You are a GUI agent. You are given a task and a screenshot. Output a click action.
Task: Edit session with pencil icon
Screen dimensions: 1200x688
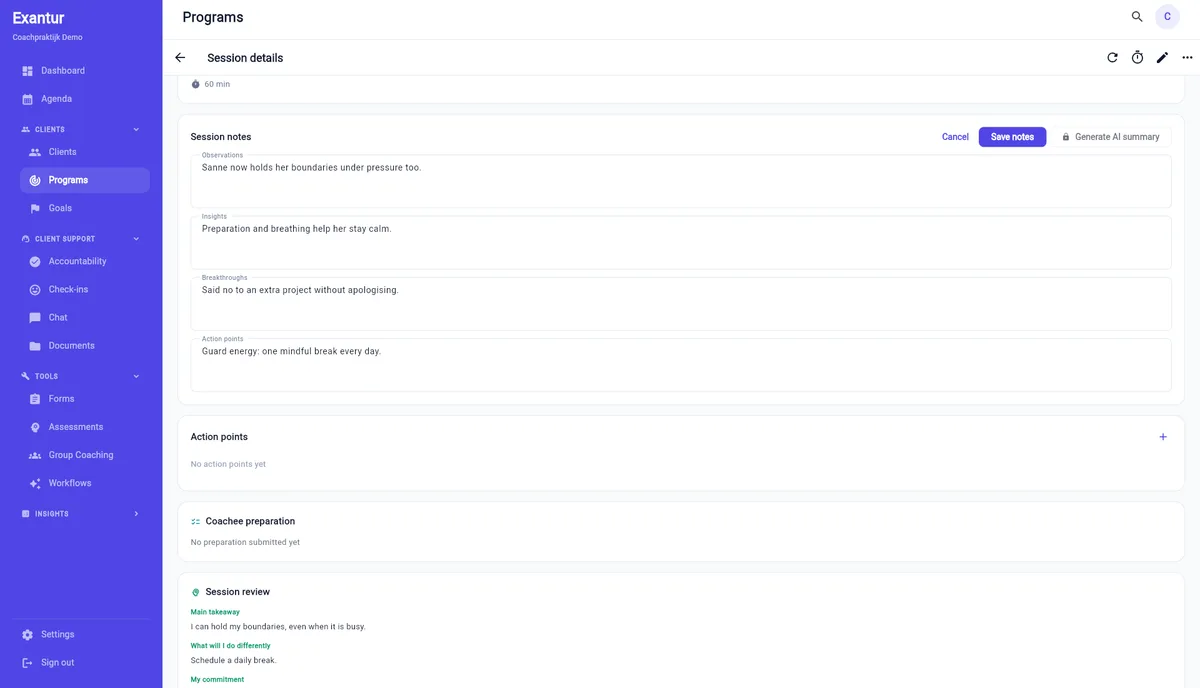pyautogui.click(x=1162, y=58)
